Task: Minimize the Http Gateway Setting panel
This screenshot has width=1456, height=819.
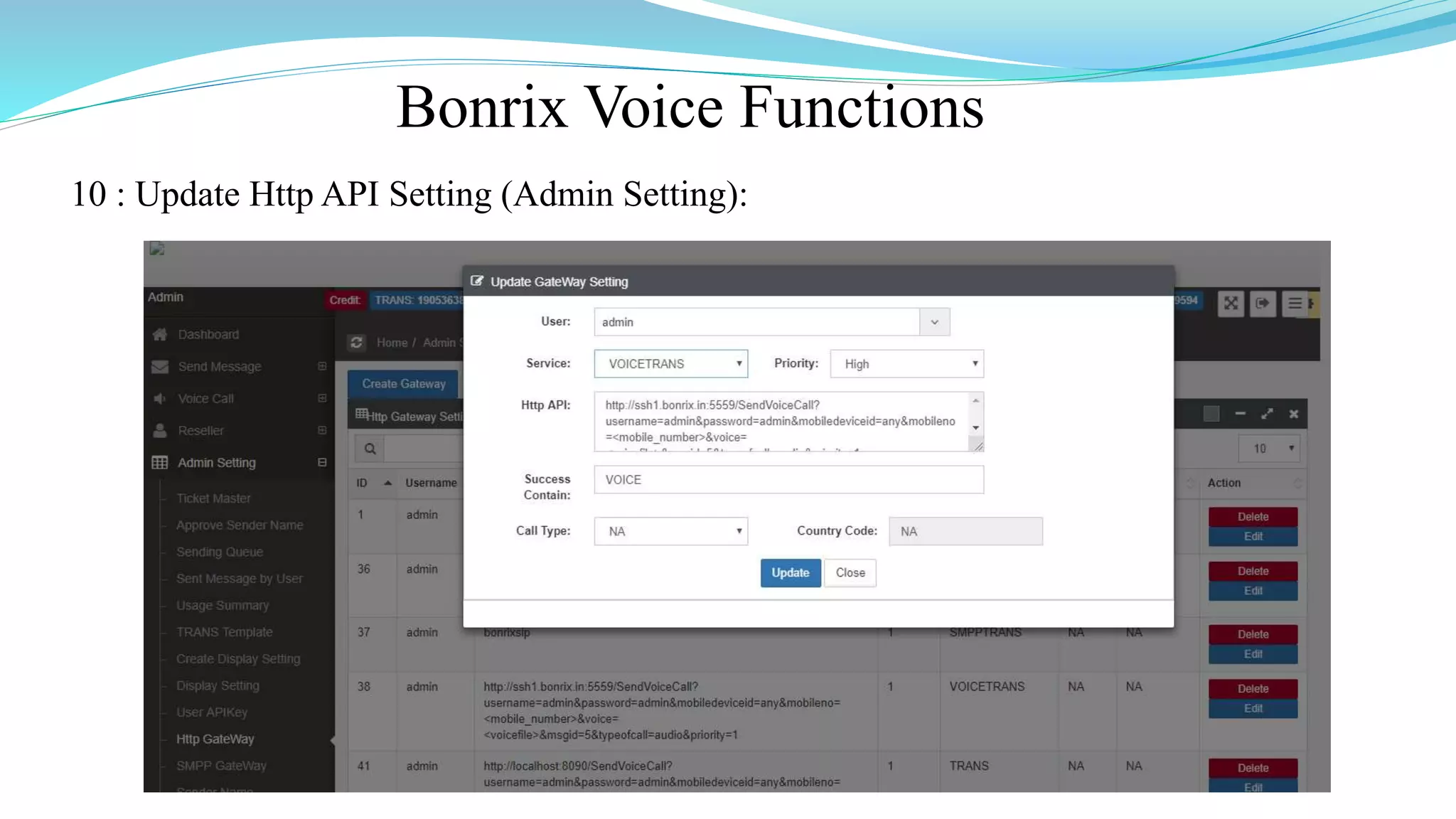Action: coord(1240,414)
